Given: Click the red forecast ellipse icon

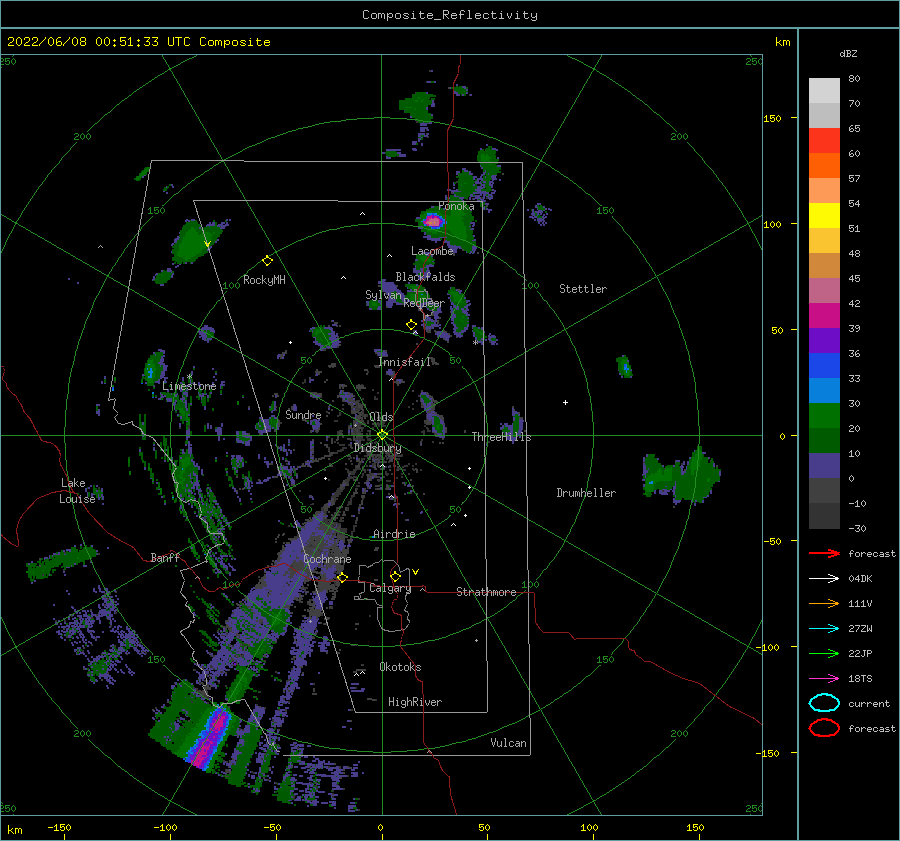Looking at the screenshot, I should click(x=824, y=728).
